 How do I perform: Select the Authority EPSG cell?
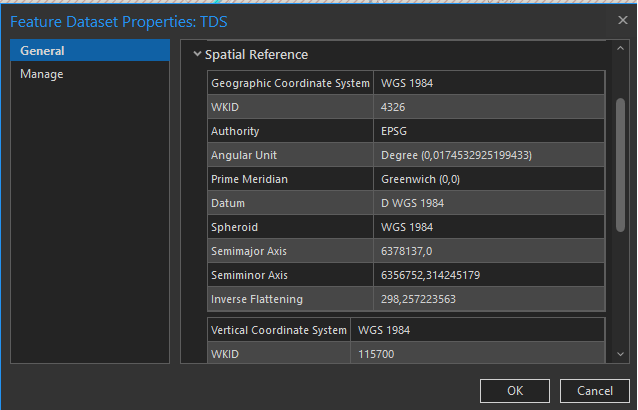tap(394, 131)
